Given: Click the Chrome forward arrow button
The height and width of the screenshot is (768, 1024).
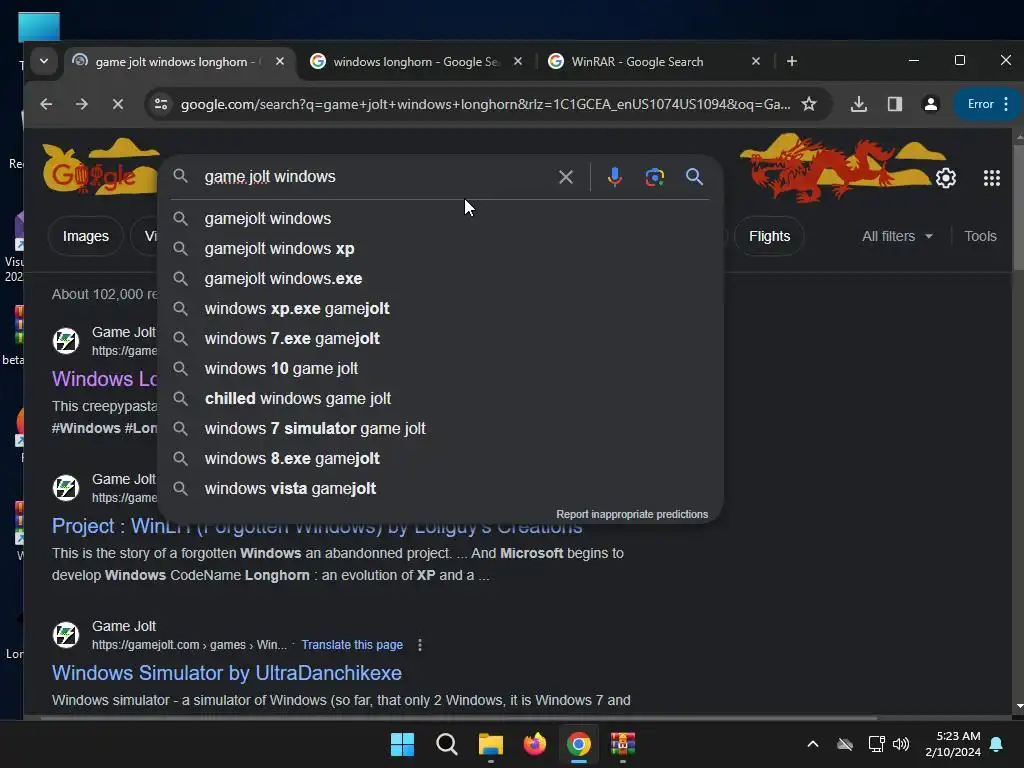Looking at the screenshot, I should (82, 104).
